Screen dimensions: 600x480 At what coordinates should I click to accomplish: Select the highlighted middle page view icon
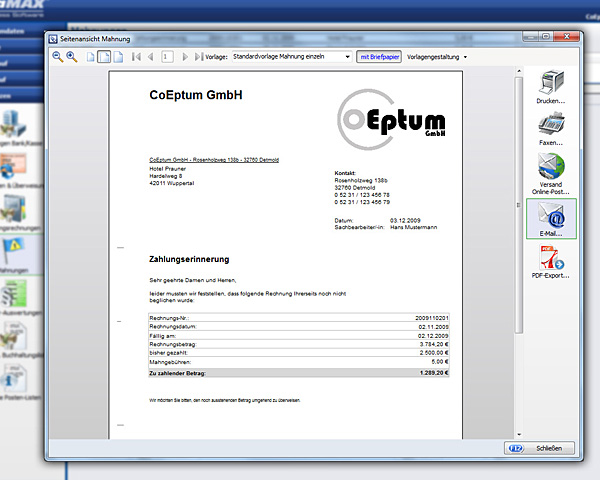(x=104, y=57)
